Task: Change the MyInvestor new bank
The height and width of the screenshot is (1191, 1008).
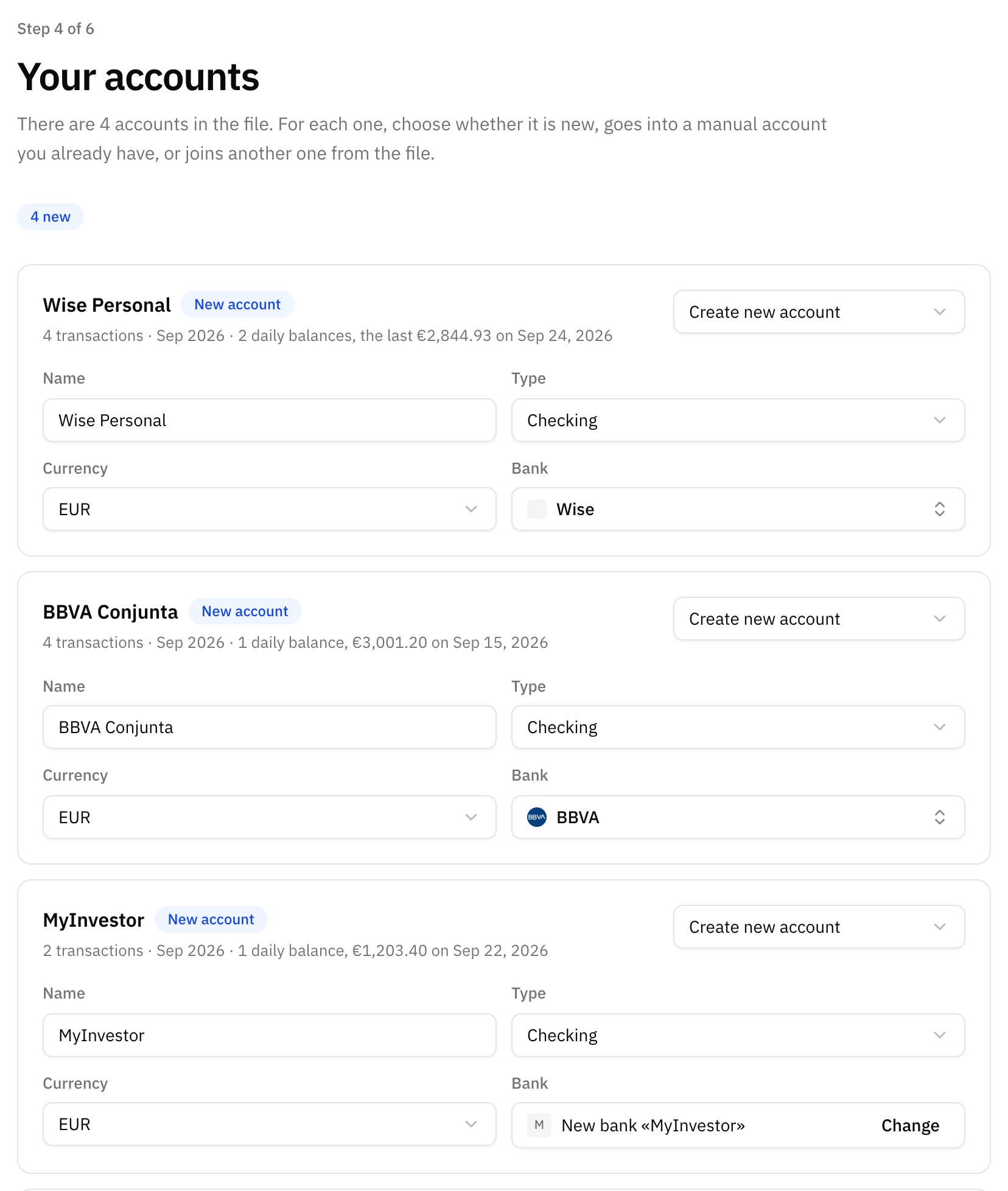Action: (910, 1125)
